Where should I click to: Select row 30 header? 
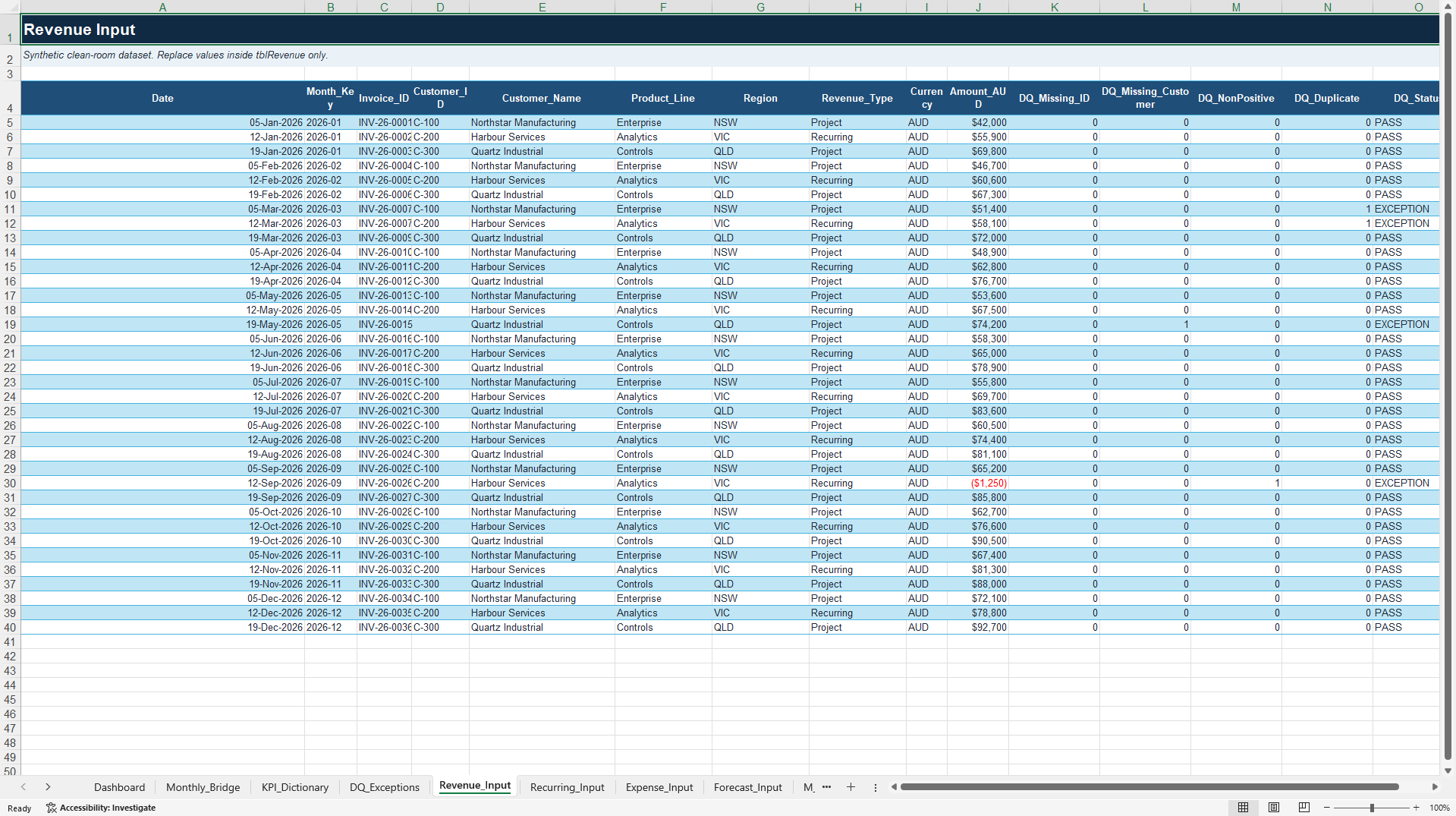10,483
